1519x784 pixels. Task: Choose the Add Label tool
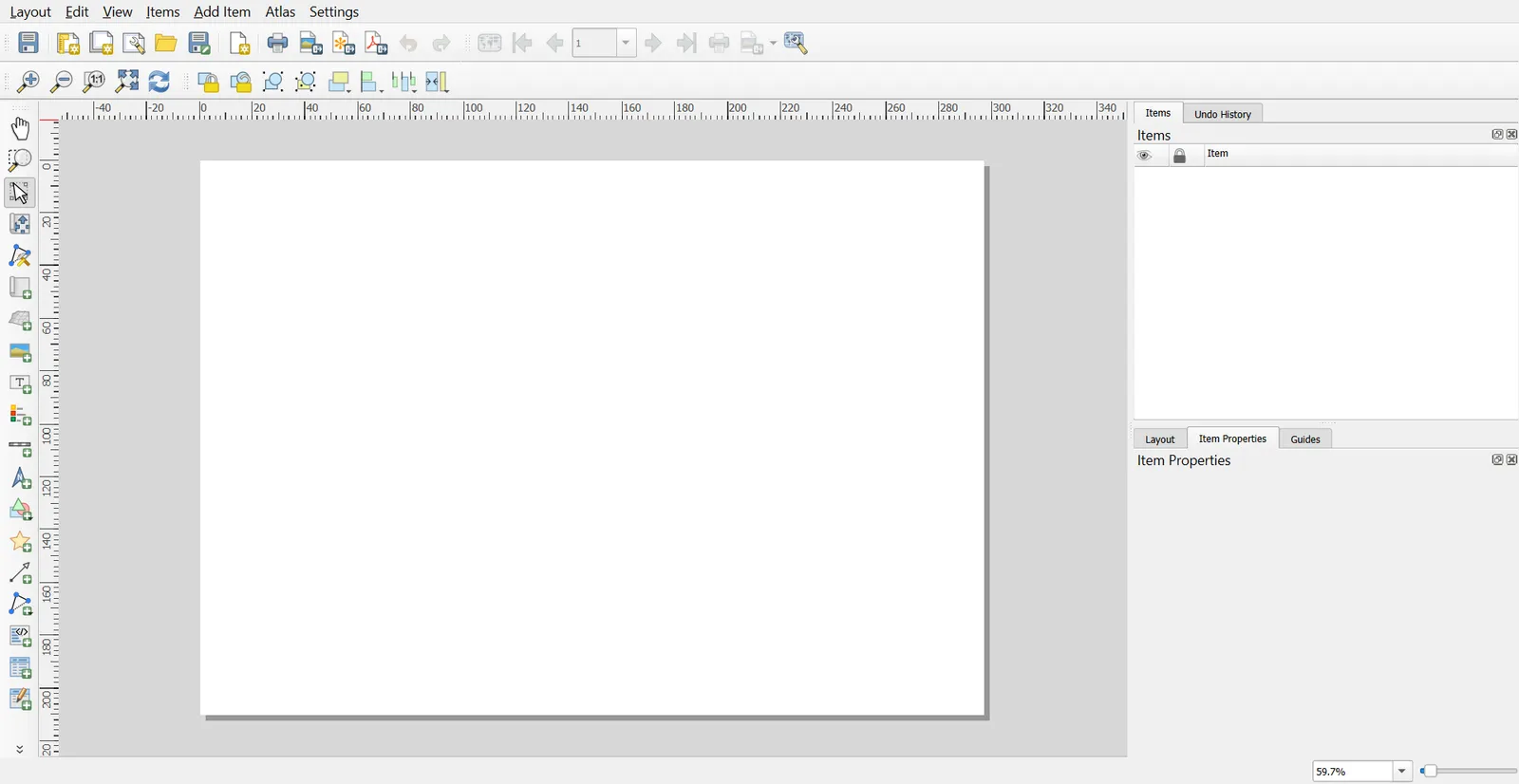20,383
